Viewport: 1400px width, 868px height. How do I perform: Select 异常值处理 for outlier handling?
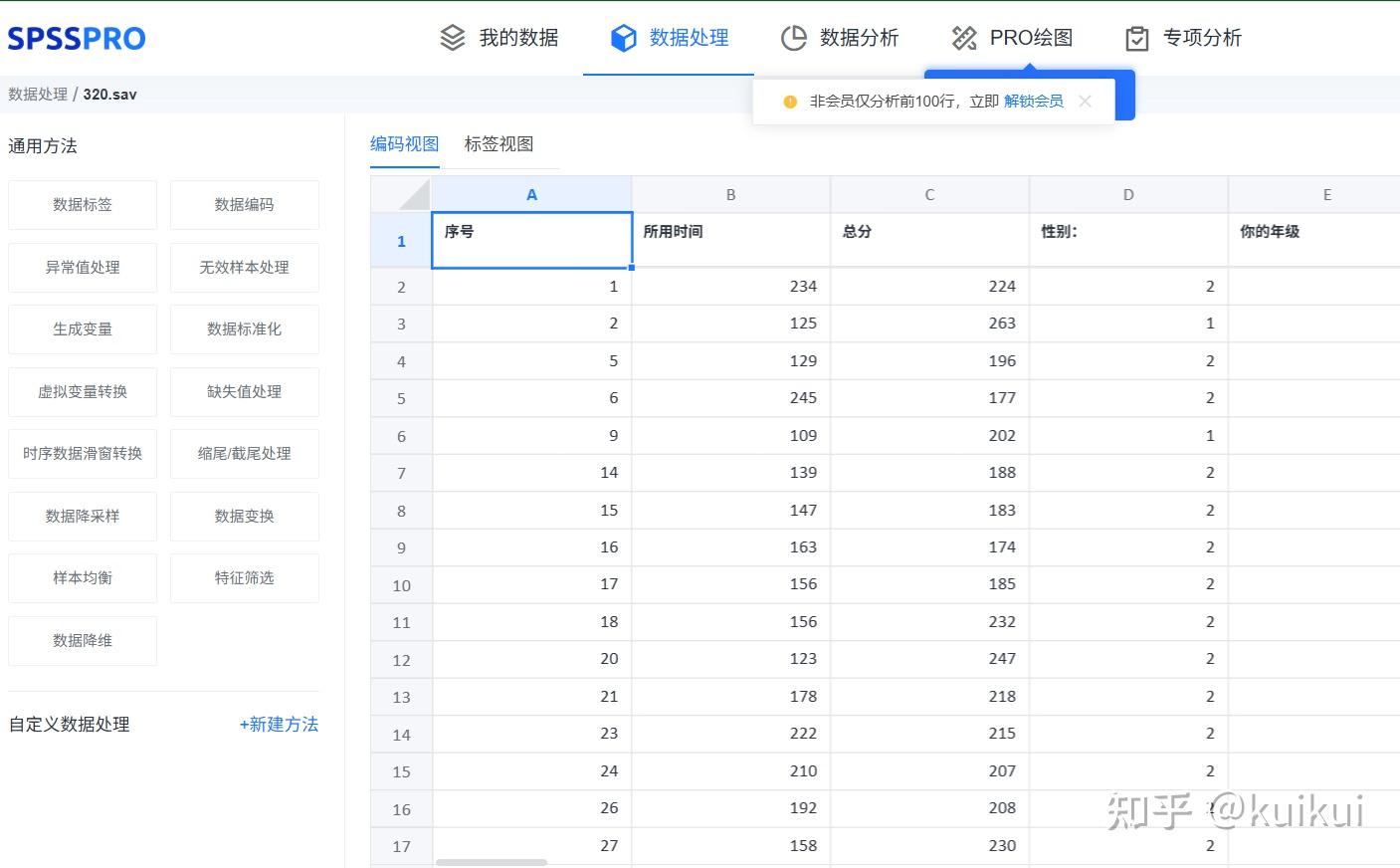pyautogui.click(x=82, y=267)
